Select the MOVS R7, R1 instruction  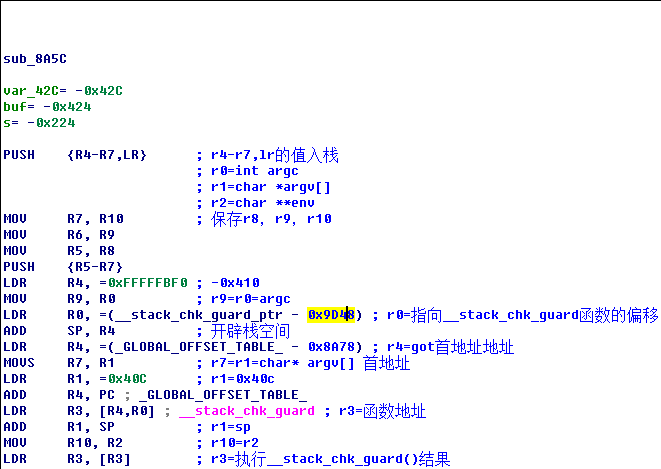[59, 363]
